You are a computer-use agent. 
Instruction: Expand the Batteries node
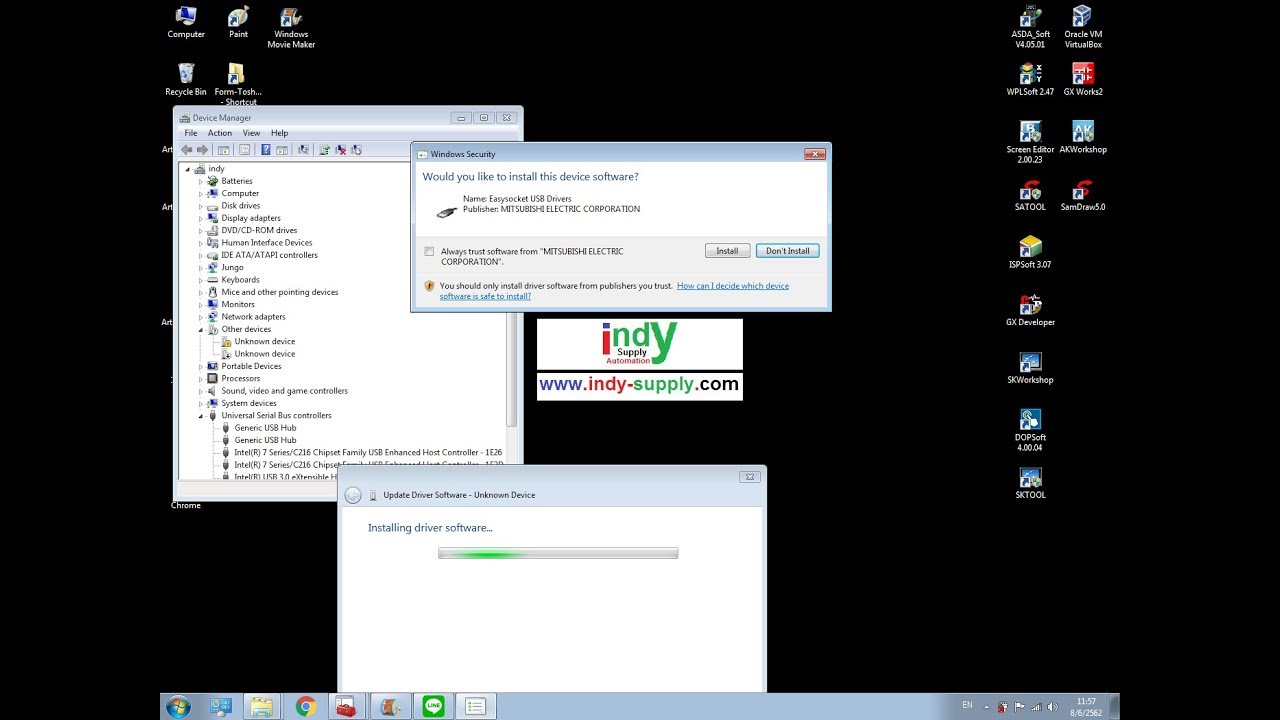[200, 182]
